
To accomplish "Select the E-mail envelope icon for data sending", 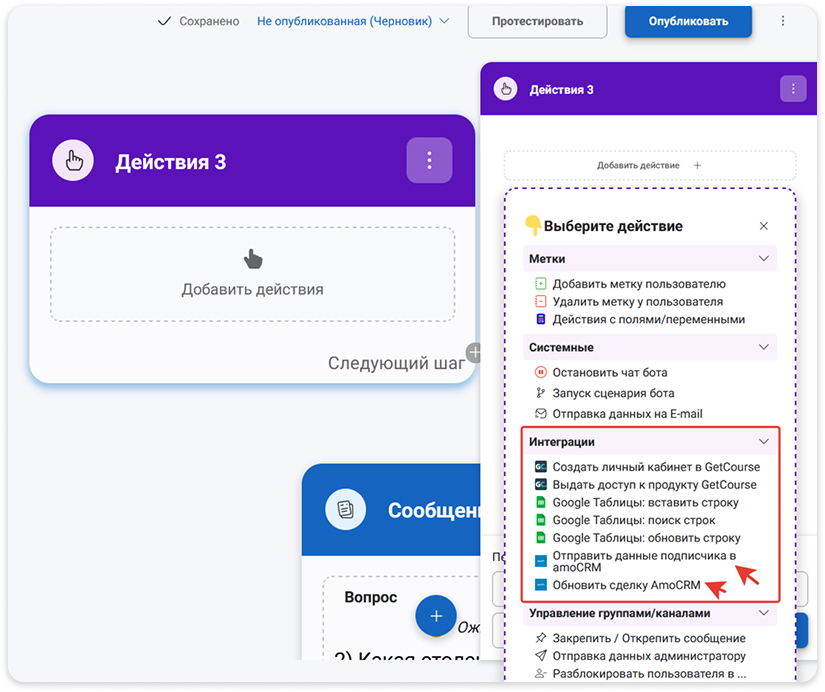I will click(x=541, y=414).
